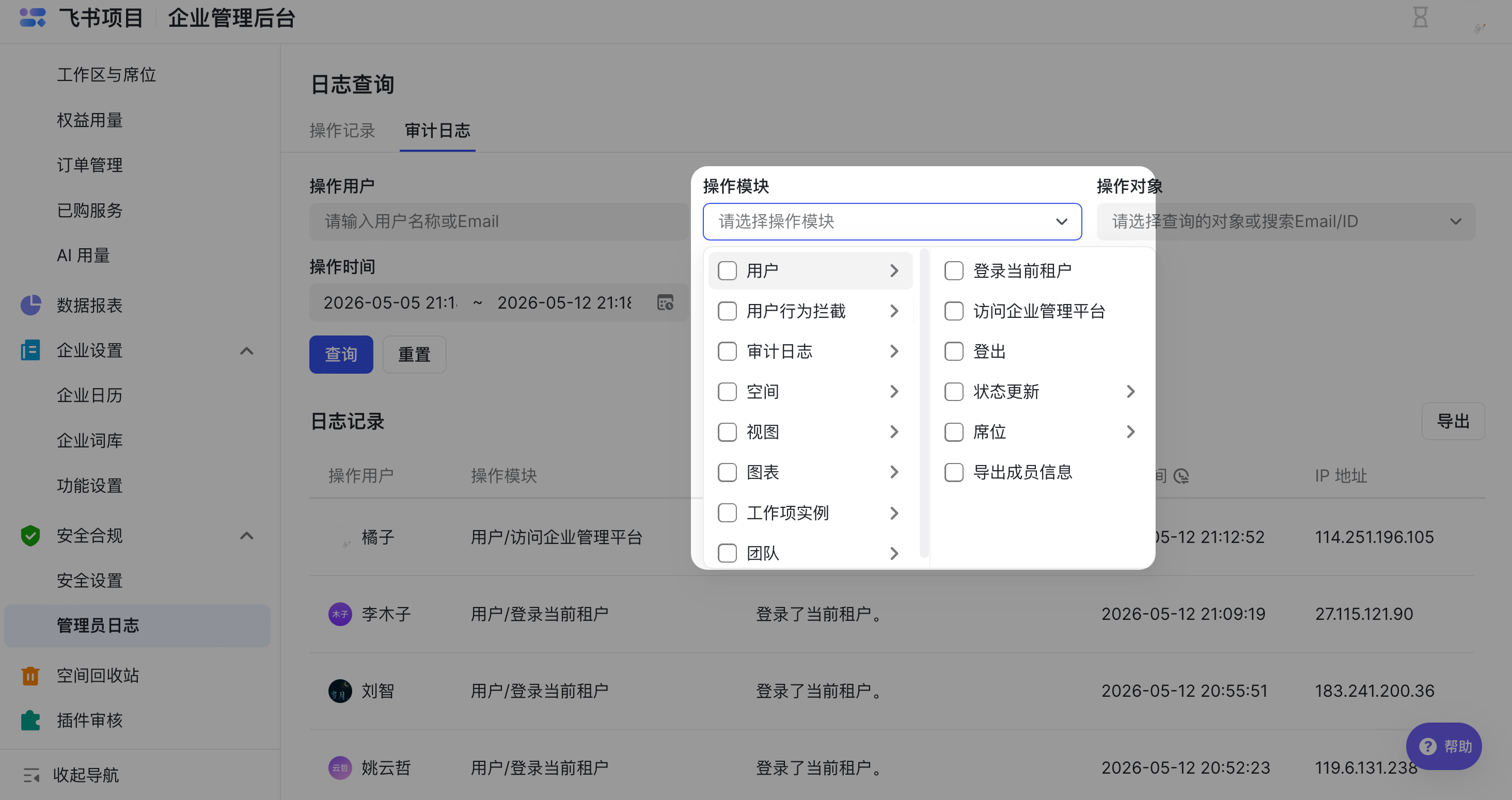Open 企业词库 in the sidebar
Viewport: 1512px width, 800px height.
click(x=90, y=440)
